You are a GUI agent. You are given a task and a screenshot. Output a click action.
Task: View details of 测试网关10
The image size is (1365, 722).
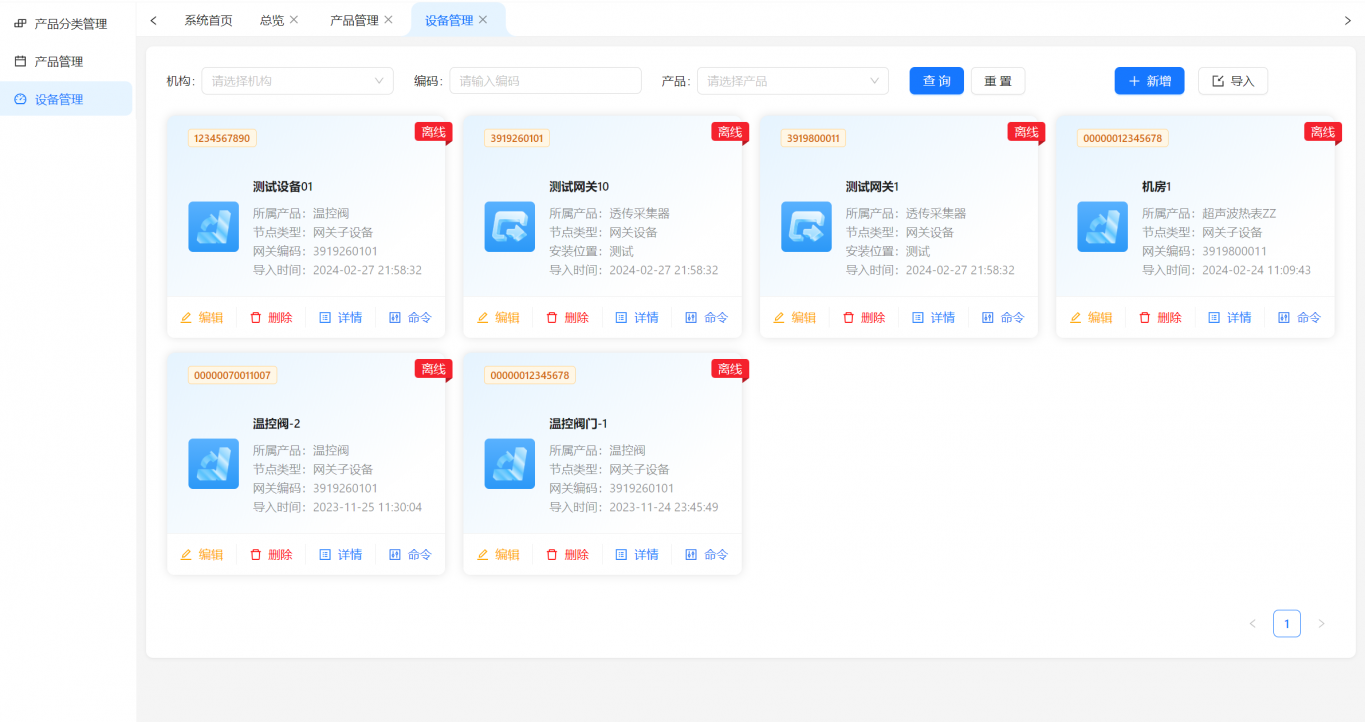coord(637,318)
